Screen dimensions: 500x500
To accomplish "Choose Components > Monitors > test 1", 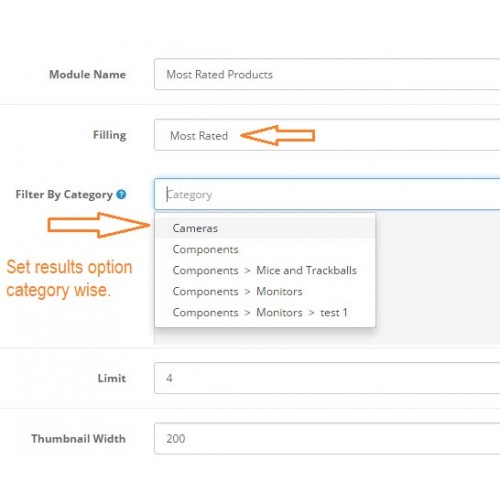I will pyautogui.click(x=265, y=312).
